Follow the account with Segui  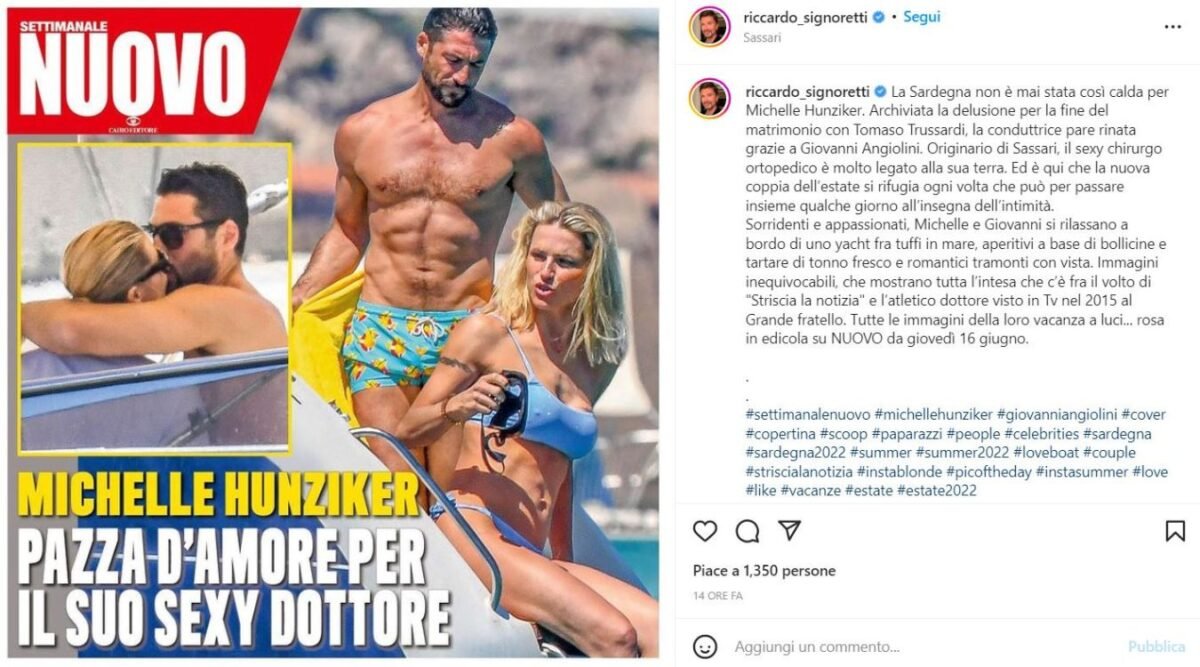point(922,17)
